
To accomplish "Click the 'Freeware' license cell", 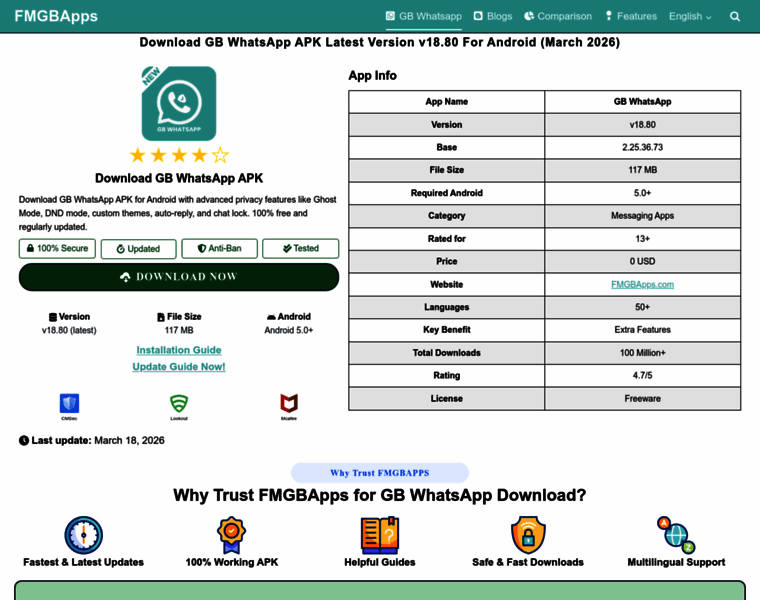I will coord(642,398).
